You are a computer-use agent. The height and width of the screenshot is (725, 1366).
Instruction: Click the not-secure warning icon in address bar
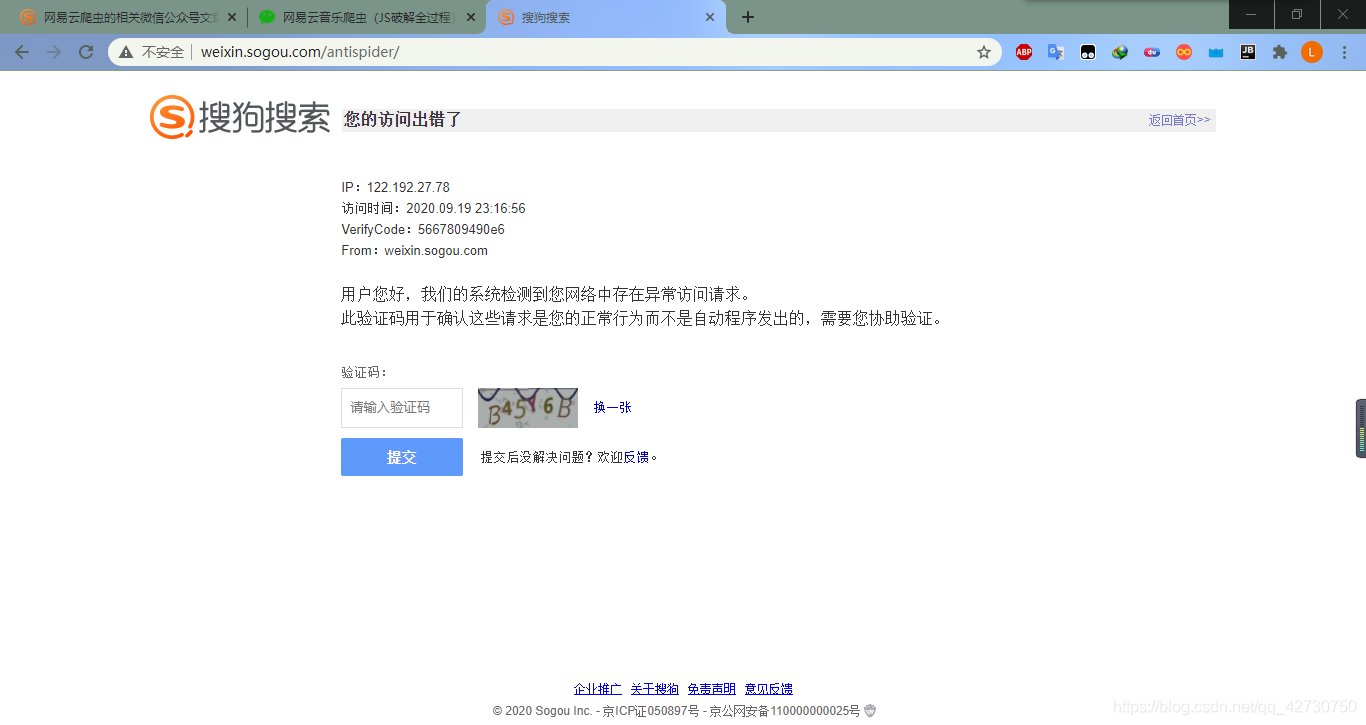[126, 52]
